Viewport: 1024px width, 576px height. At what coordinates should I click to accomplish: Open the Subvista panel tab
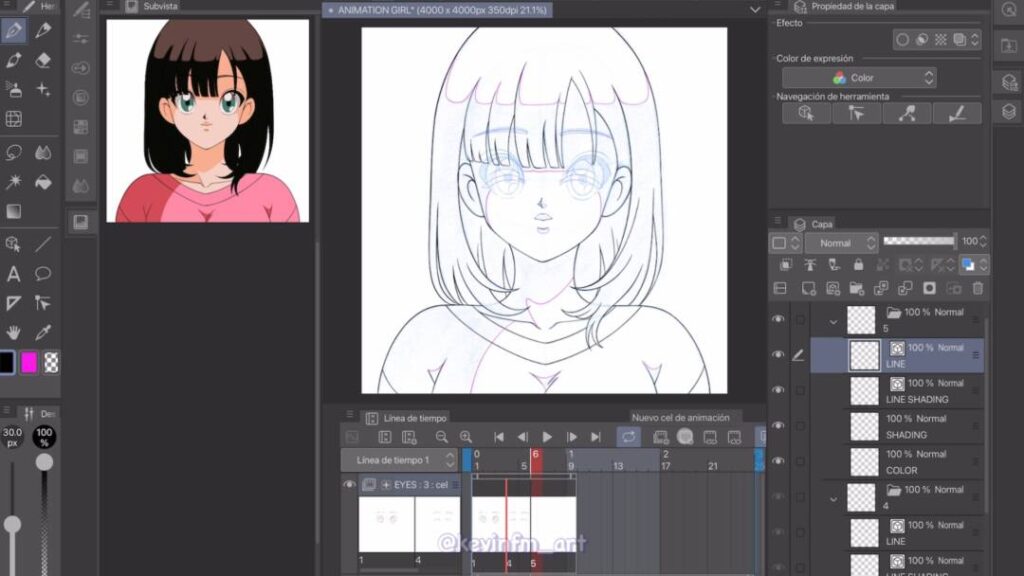tap(152, 7)
